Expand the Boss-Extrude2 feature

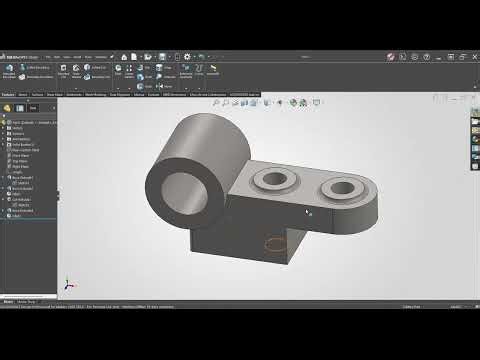pyautogui.click(x=3, y=188)
